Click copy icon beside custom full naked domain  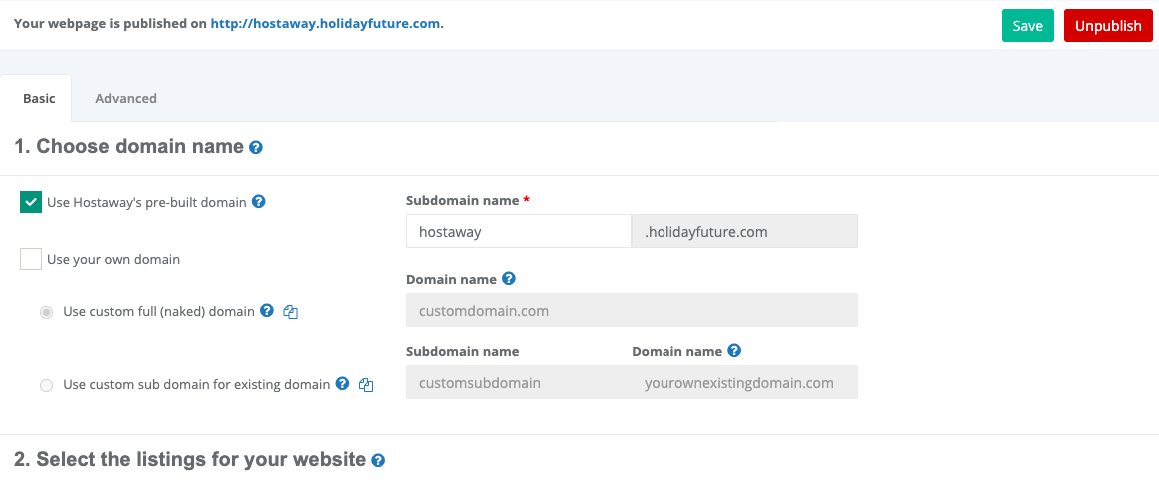point(290,312)
